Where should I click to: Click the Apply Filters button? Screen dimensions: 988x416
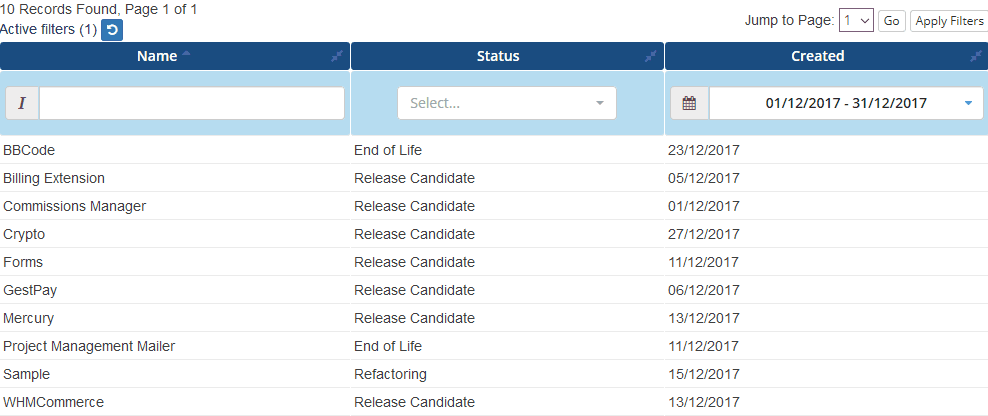tap(949, 21)
